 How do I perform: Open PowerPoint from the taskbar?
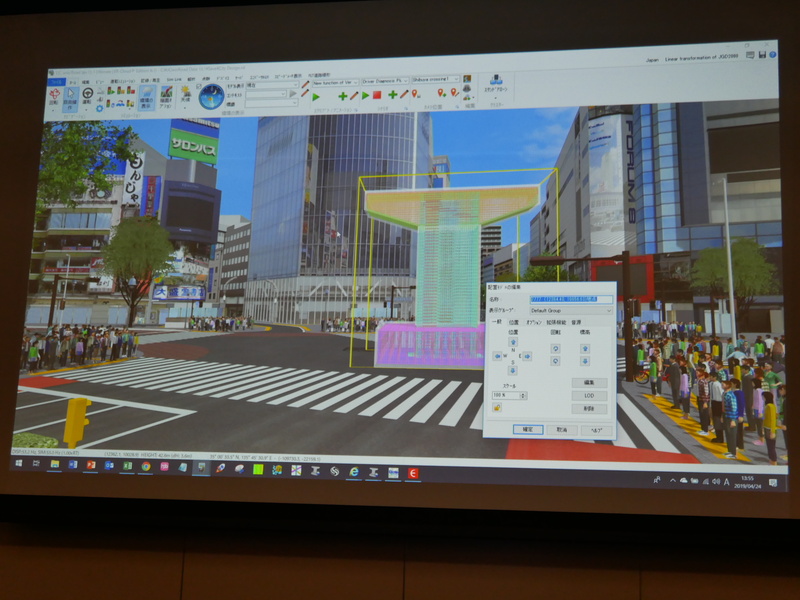(91, 465)
